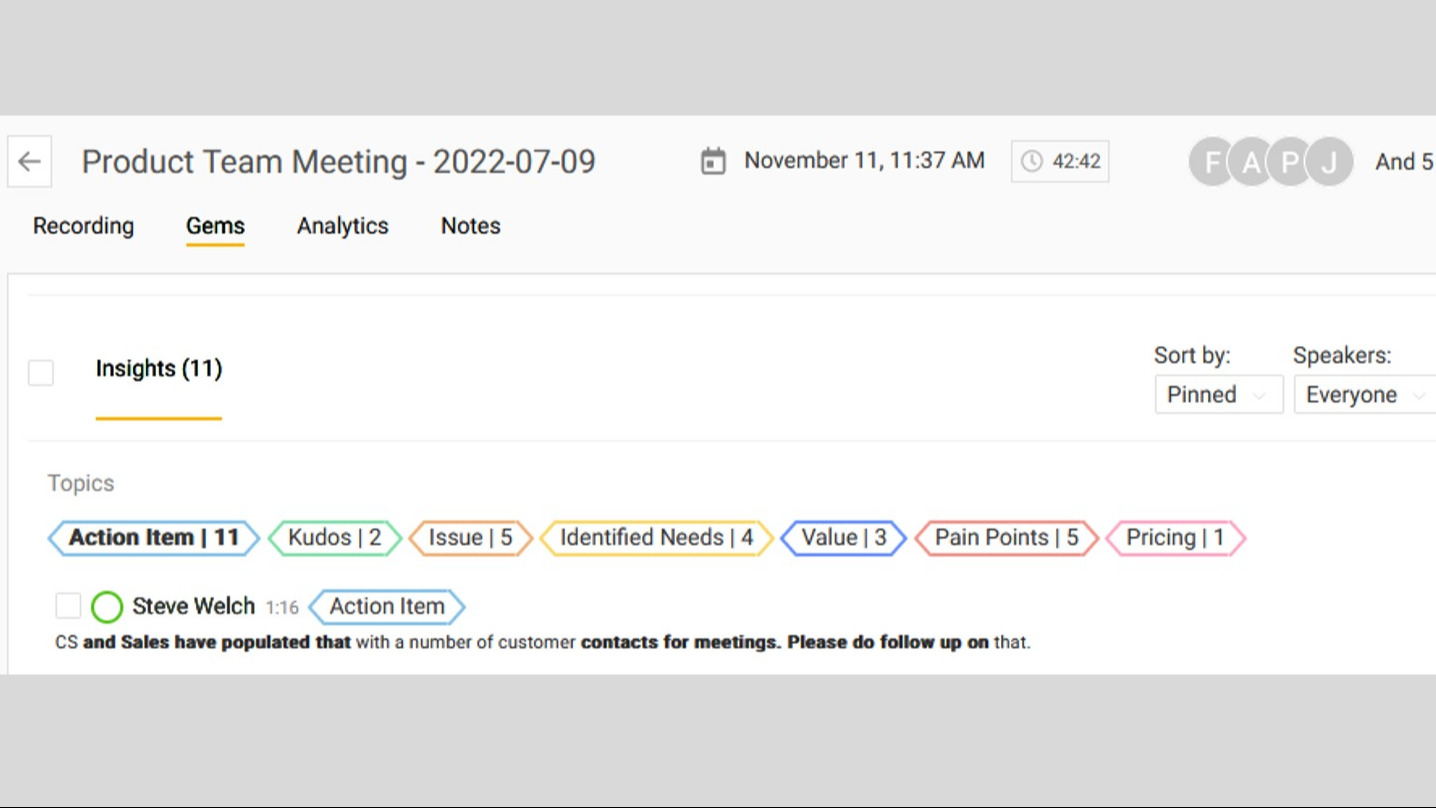The height and width of the screenshot is (808, 1436).
Task: Jump to timestamp 1:16
Action: (x=282, y=607)
